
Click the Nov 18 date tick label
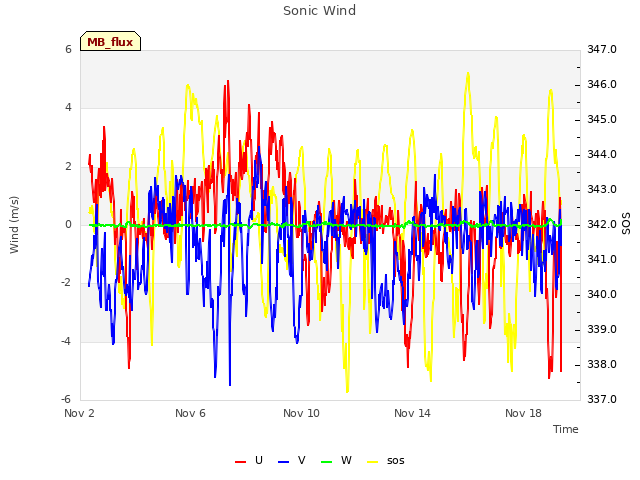coord(523,413)
